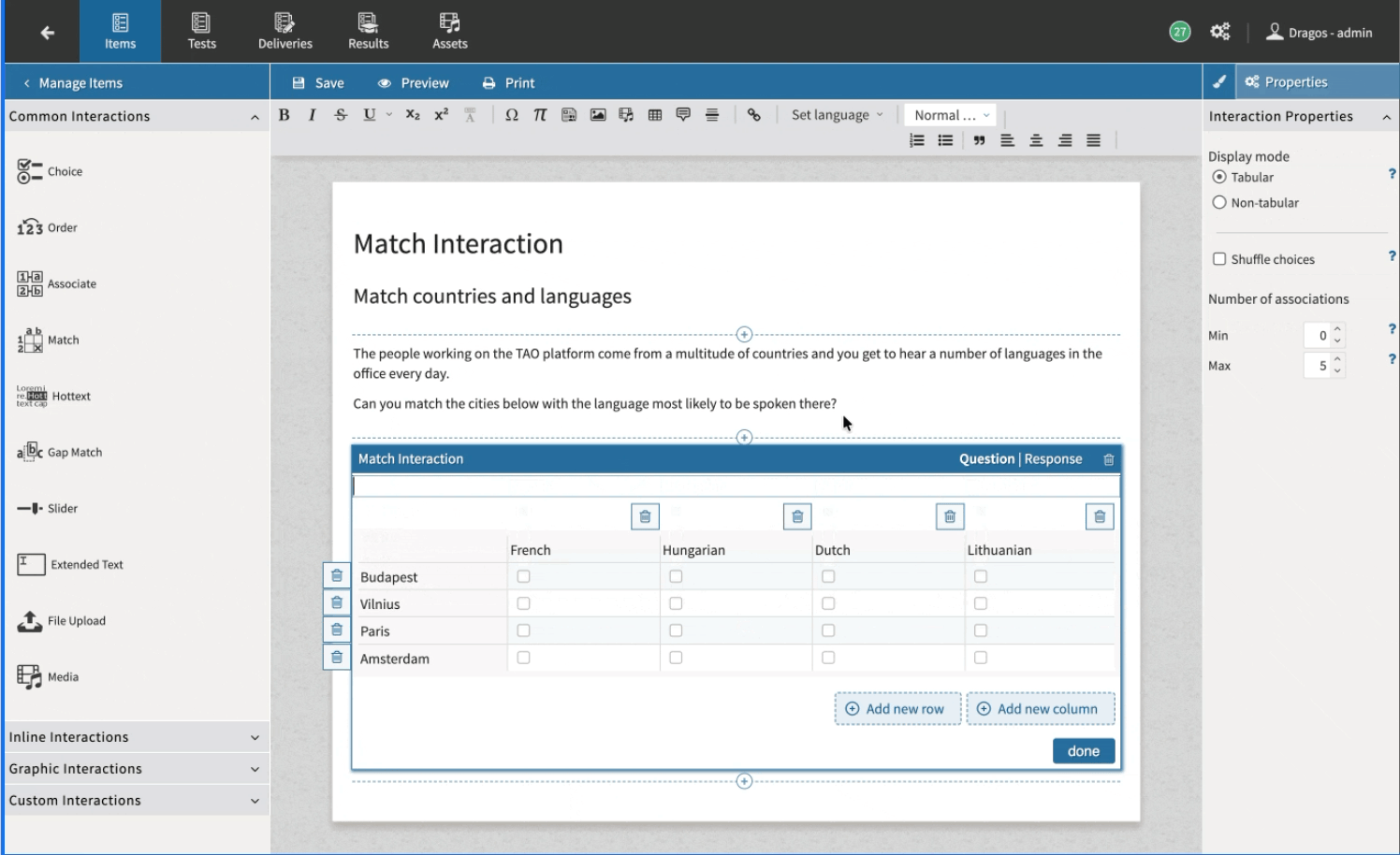Delete the Budapest row

pyautogui.click(x=337, y=576)
